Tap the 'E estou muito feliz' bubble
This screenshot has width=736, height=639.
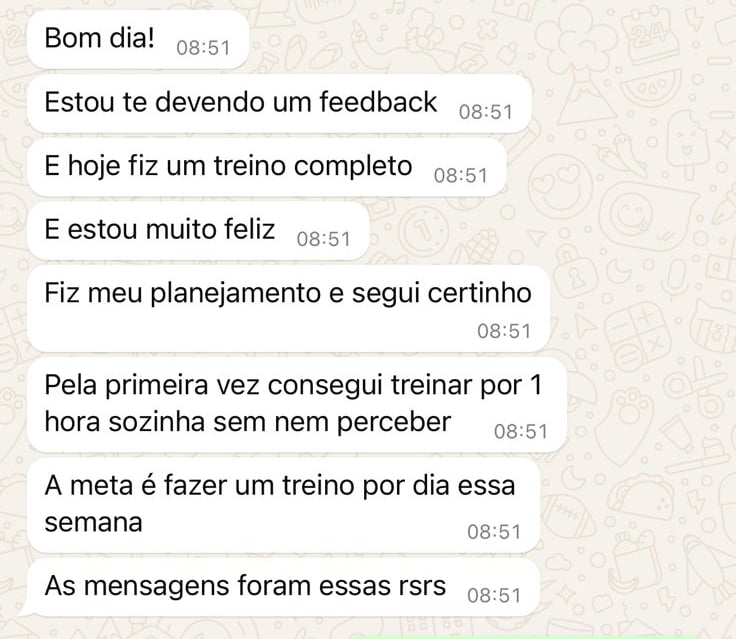199,231
